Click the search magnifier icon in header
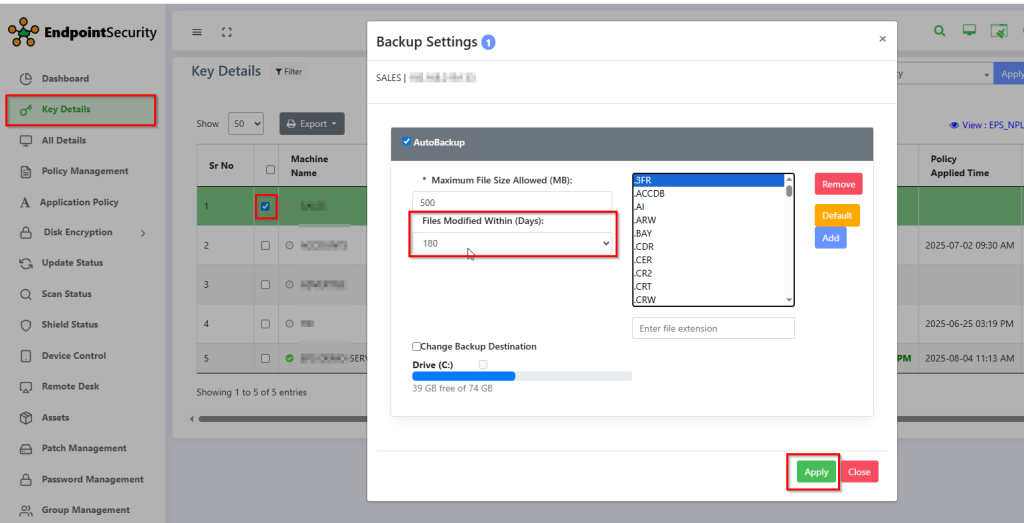 coord(939,31)
